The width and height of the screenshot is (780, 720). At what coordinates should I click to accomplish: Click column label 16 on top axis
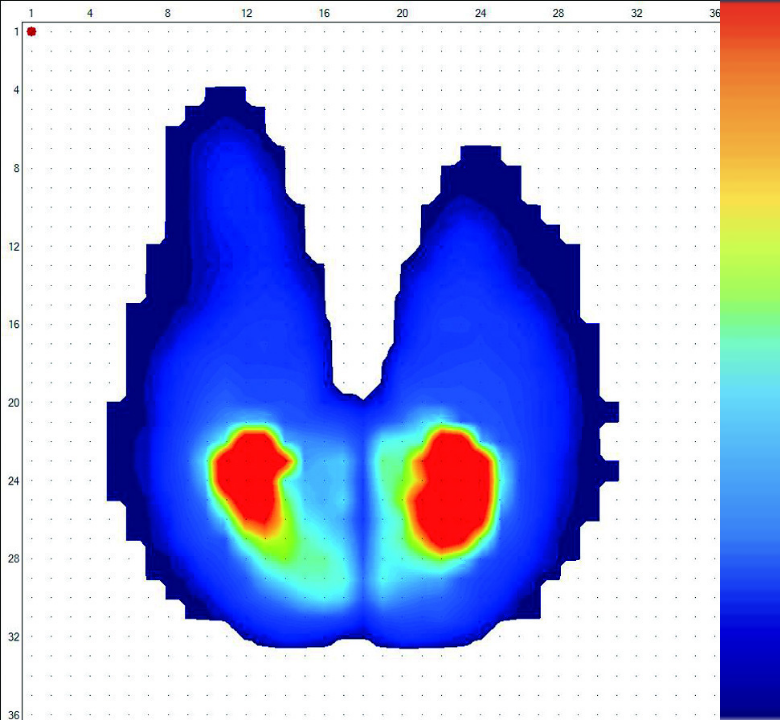(x=324, y=13)
